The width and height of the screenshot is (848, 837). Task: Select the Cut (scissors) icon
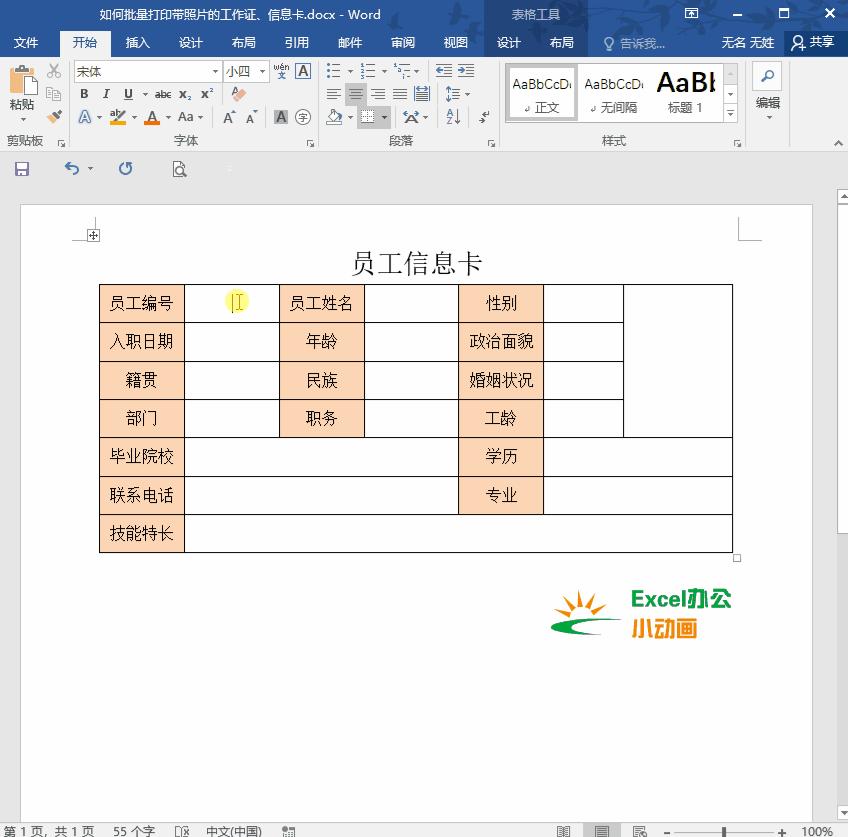[x=53, y=71]
